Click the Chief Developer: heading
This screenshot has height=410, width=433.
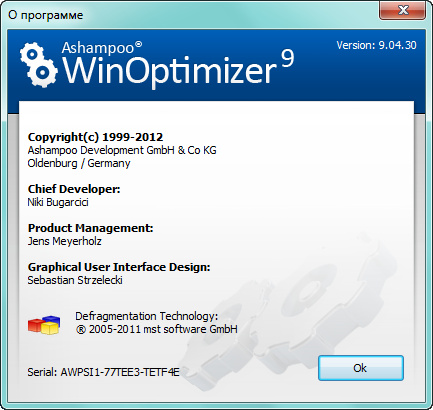(74, 189)
